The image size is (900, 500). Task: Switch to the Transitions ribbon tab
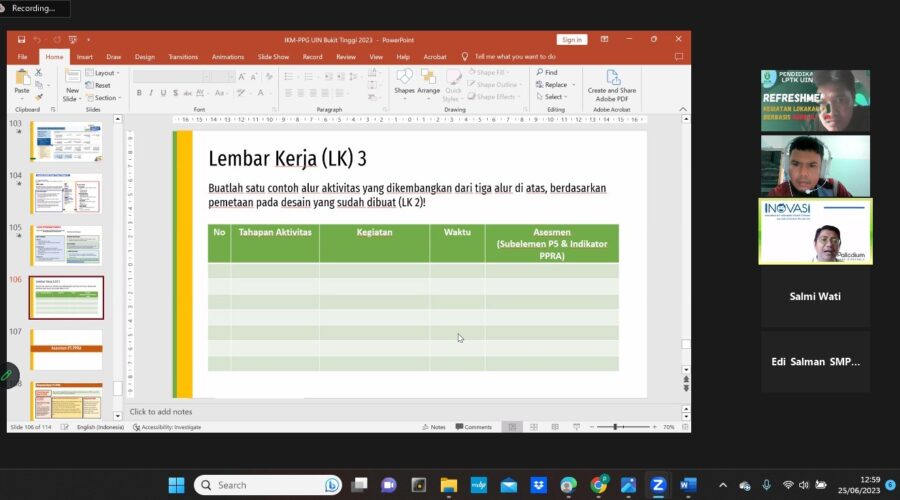(183, 57)
